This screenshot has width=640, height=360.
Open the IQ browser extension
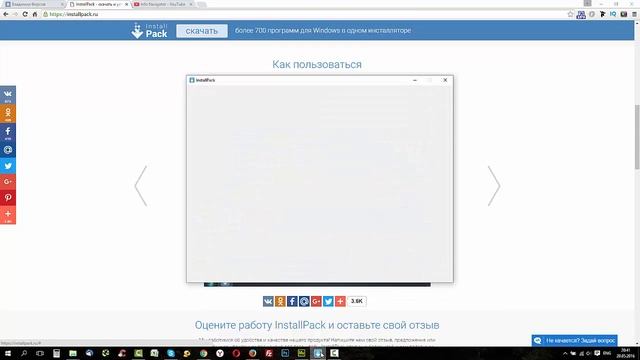pos(613,14)
